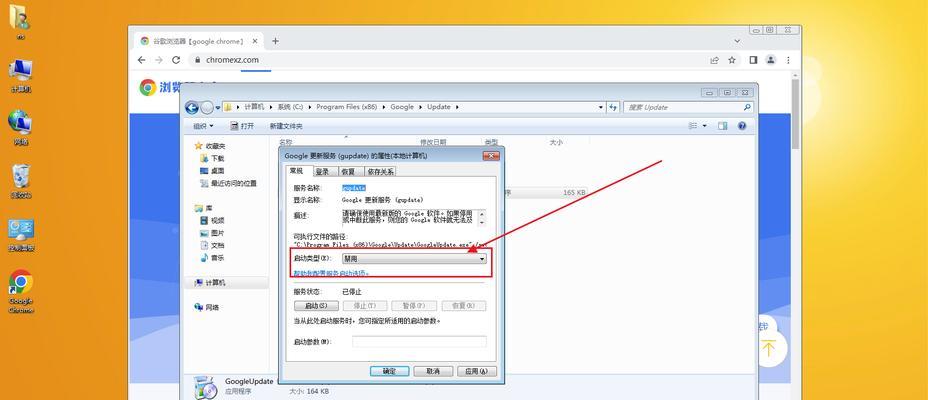Select 文档 library in navigation pane
The width and height of the screenshot is (928, 400).
(x=212, y=245)
